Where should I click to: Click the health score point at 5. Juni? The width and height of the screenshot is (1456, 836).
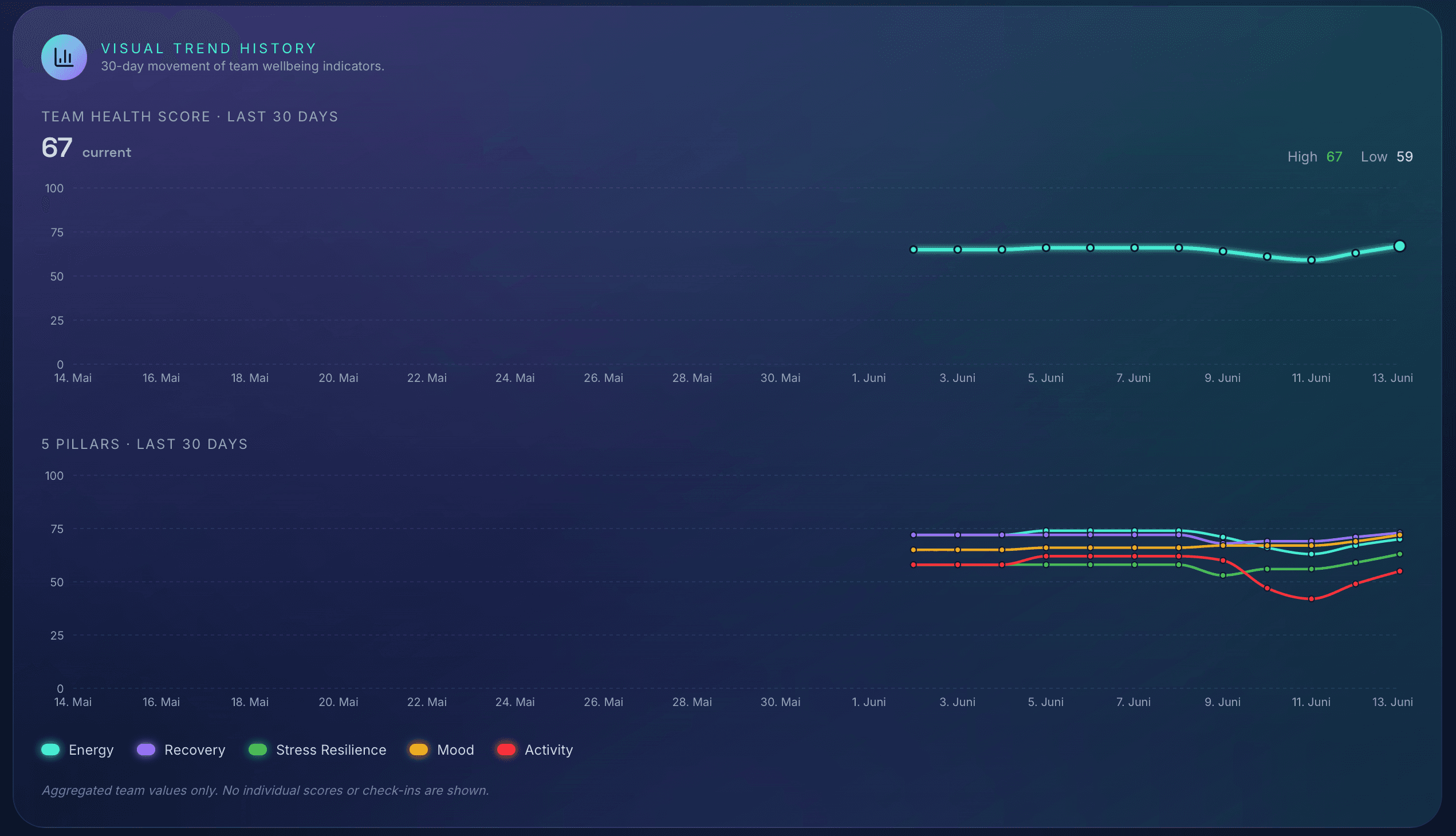point(1046,248)
